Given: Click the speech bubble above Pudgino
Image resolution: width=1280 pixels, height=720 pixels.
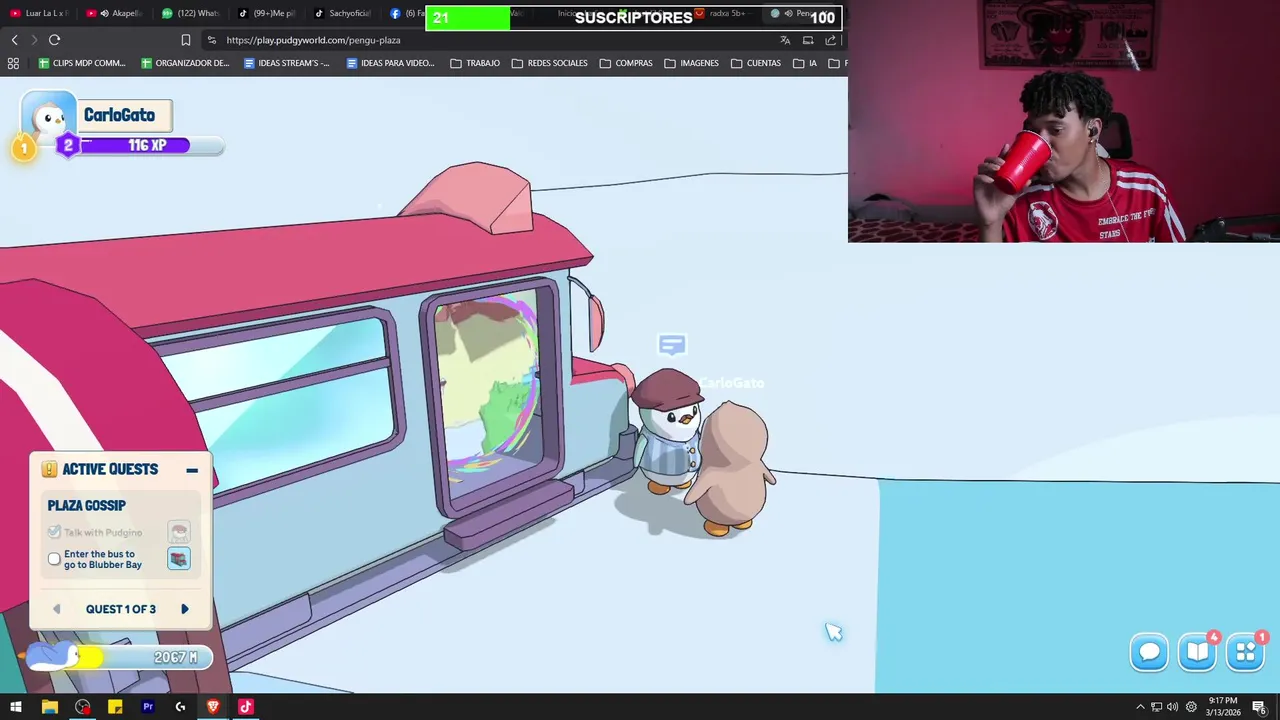Looking at the screenshot, I should tap(672, 345).
